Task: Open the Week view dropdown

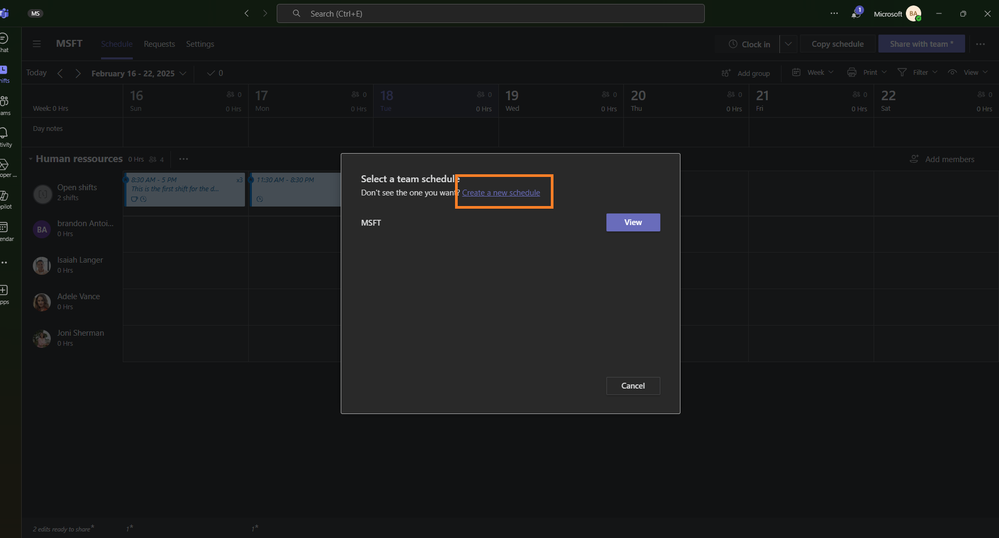Action: 812,73
